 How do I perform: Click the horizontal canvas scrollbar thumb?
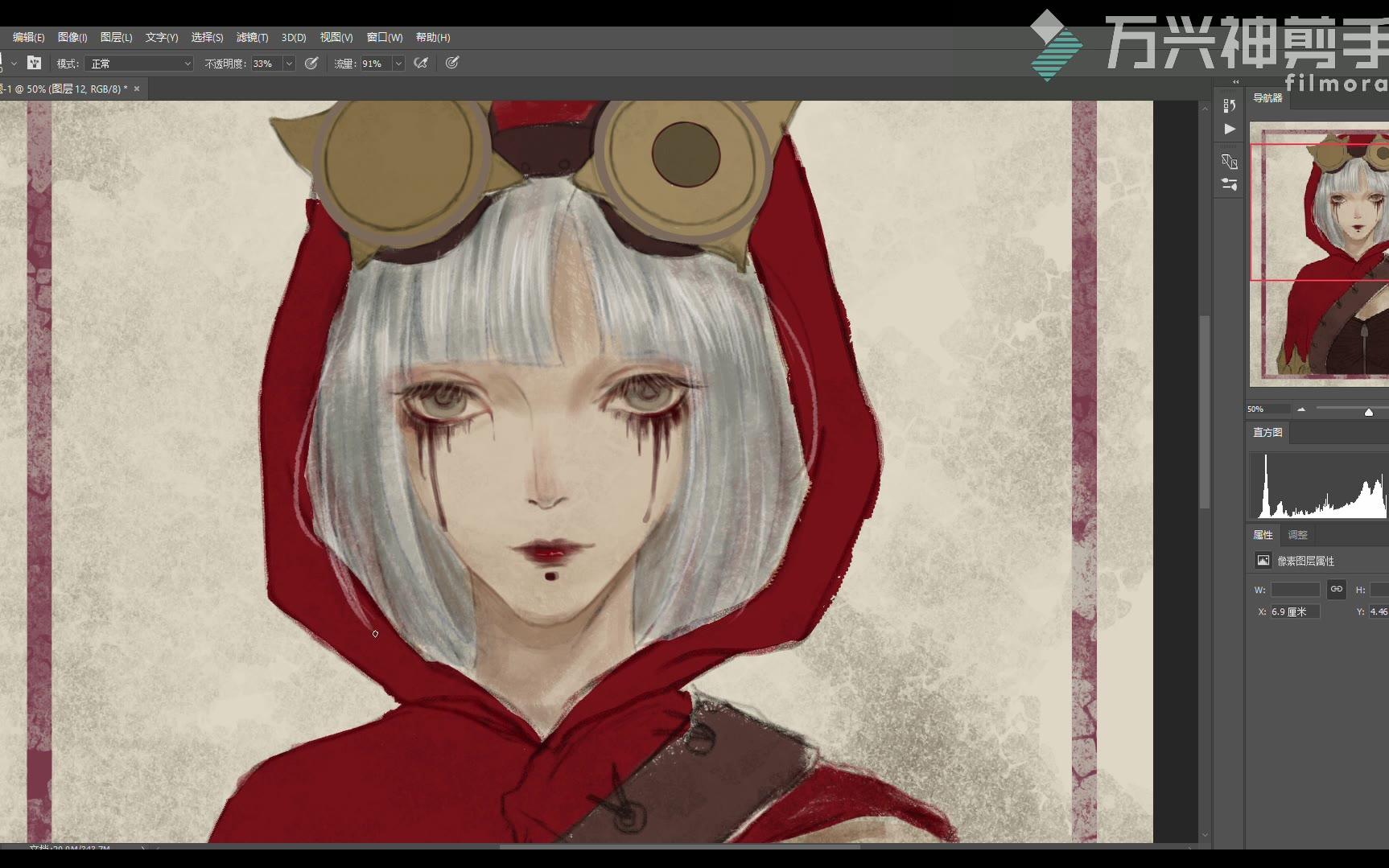[x=680, y=846]
